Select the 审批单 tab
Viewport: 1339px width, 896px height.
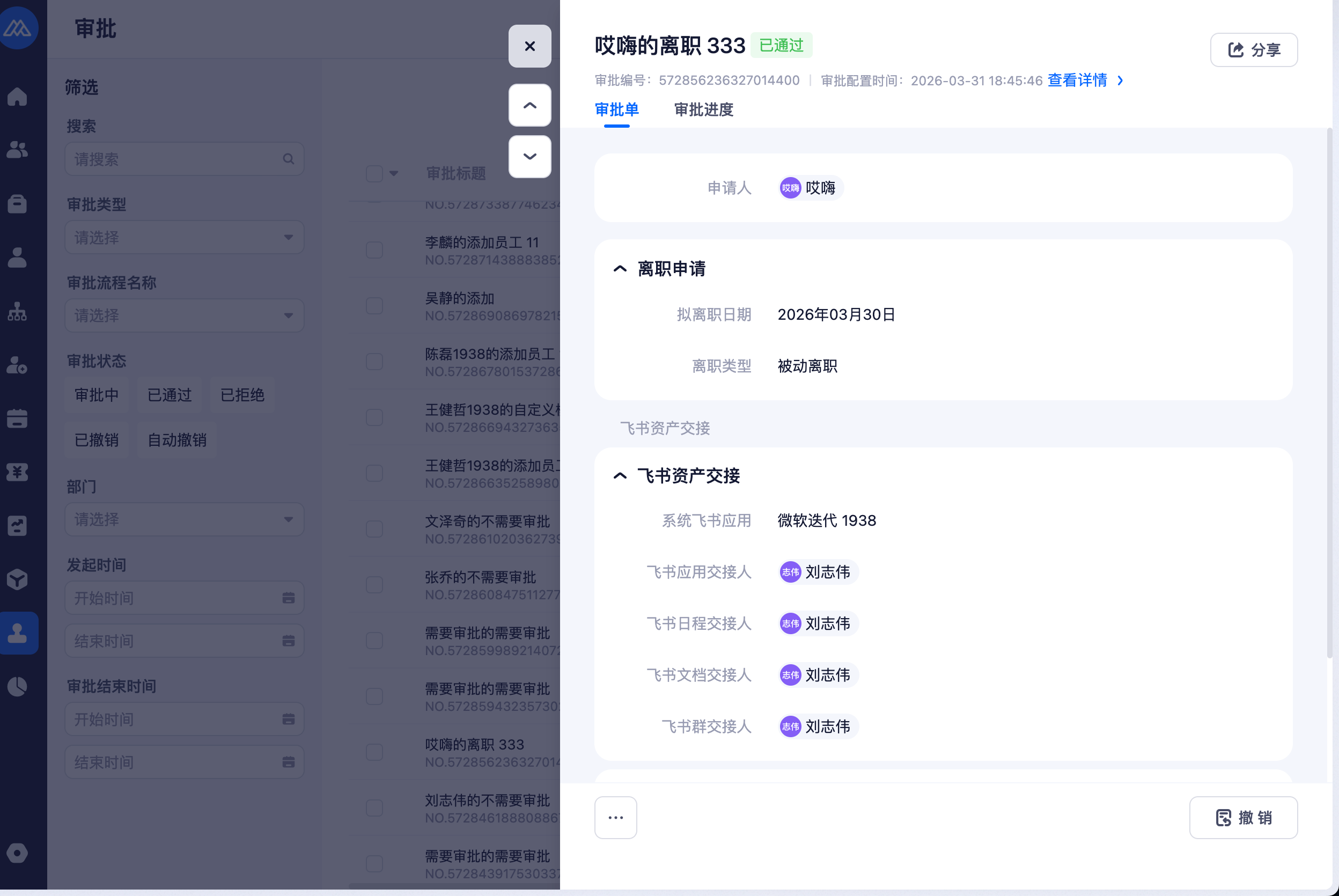click(616, 109)
